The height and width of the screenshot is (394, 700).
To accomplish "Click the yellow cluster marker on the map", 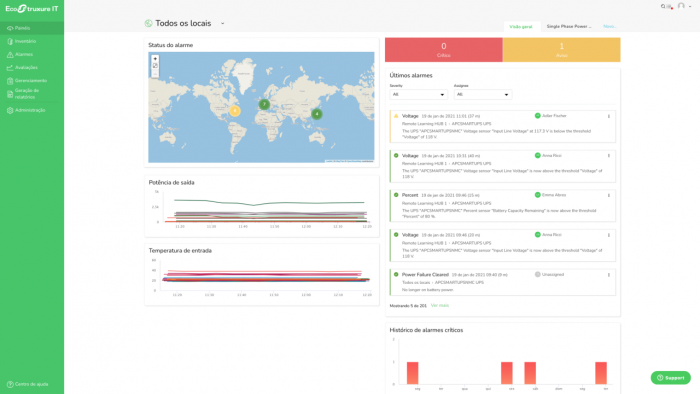I will click(235, 111).
